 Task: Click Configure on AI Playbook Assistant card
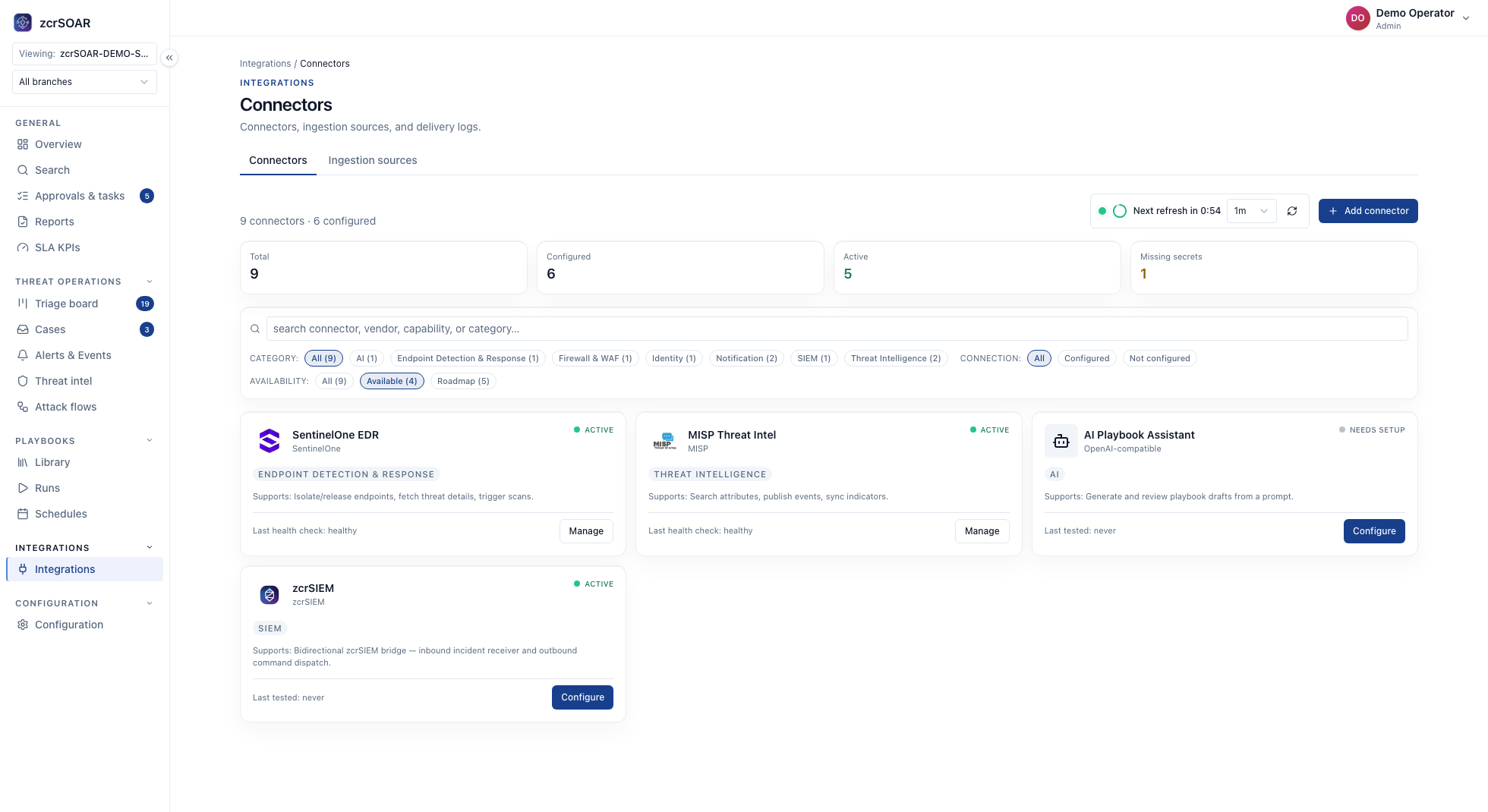point(1374,531)
